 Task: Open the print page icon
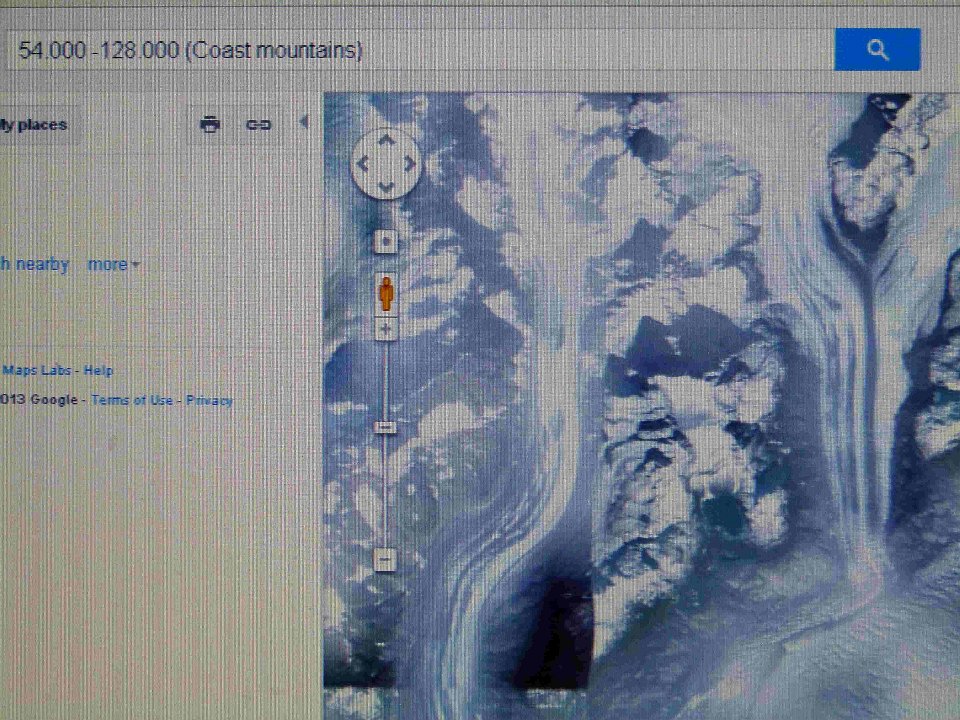click(x=210, y=124)
